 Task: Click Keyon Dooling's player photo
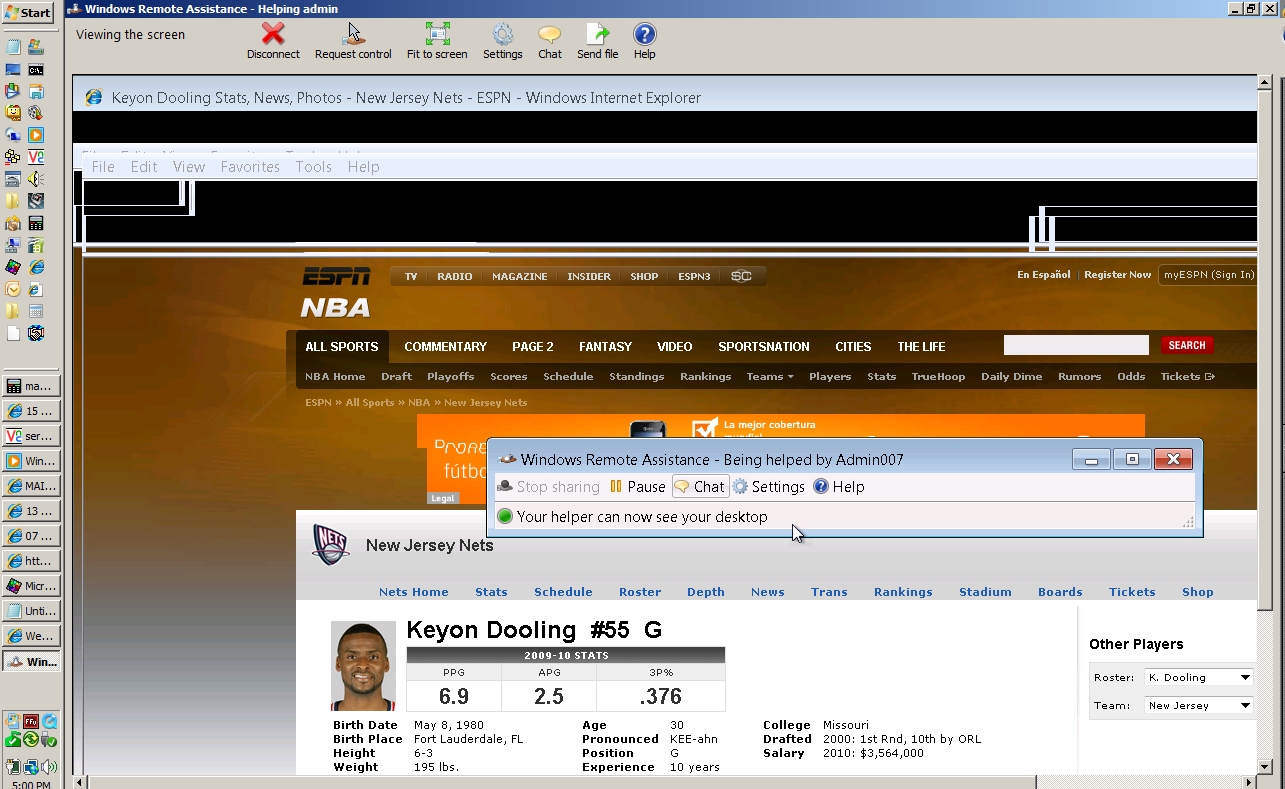[363, 666]
